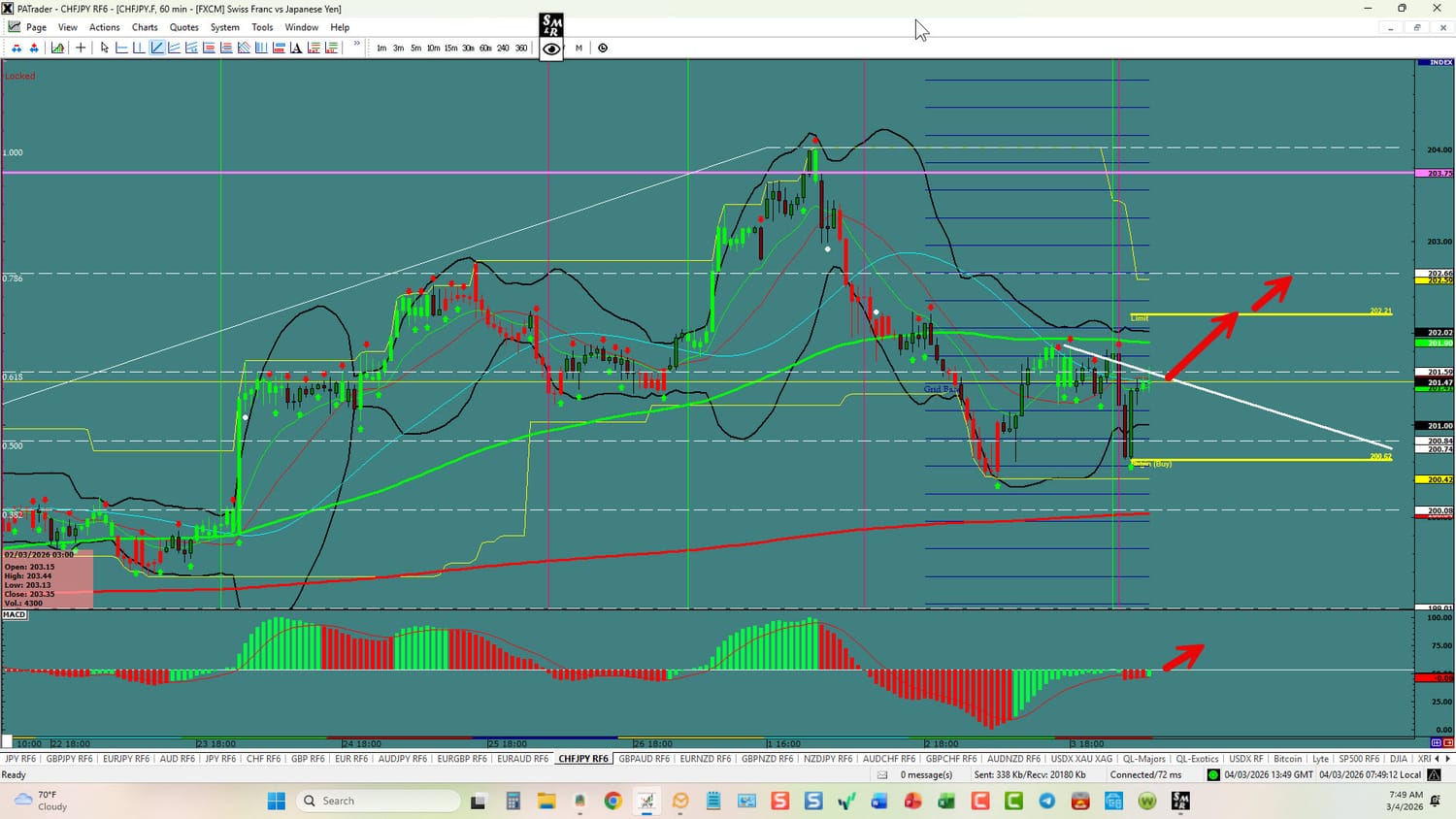This screenshot has height=819, width=1456.
Task: Select the crosshair cursor tool
Action: [x=81, y=48]
